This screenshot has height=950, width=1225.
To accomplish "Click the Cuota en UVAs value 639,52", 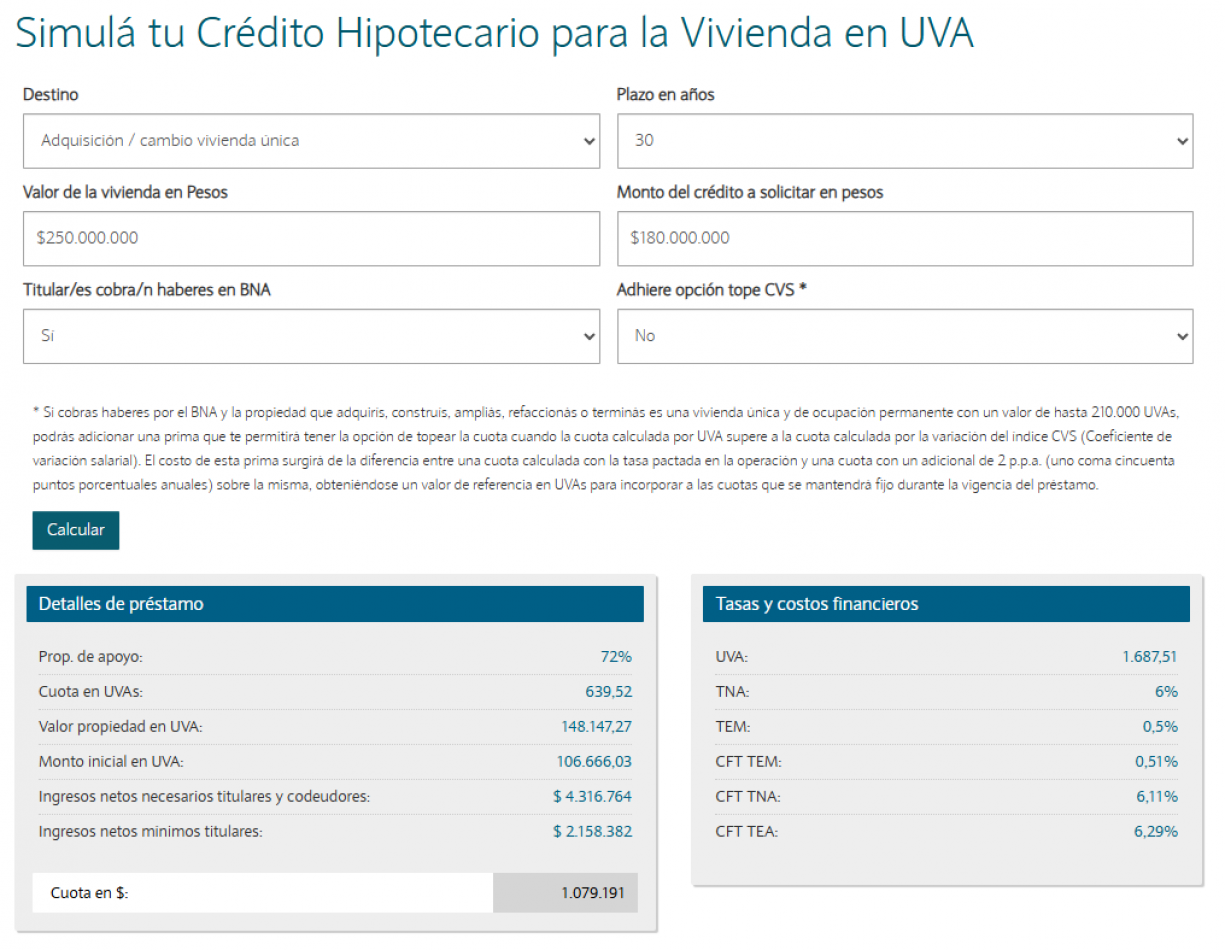I will [608, 692].
